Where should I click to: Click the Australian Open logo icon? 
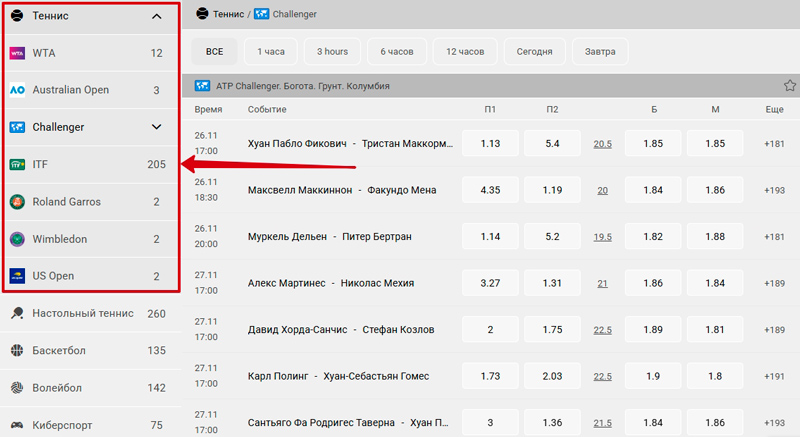tap(17, 90)
